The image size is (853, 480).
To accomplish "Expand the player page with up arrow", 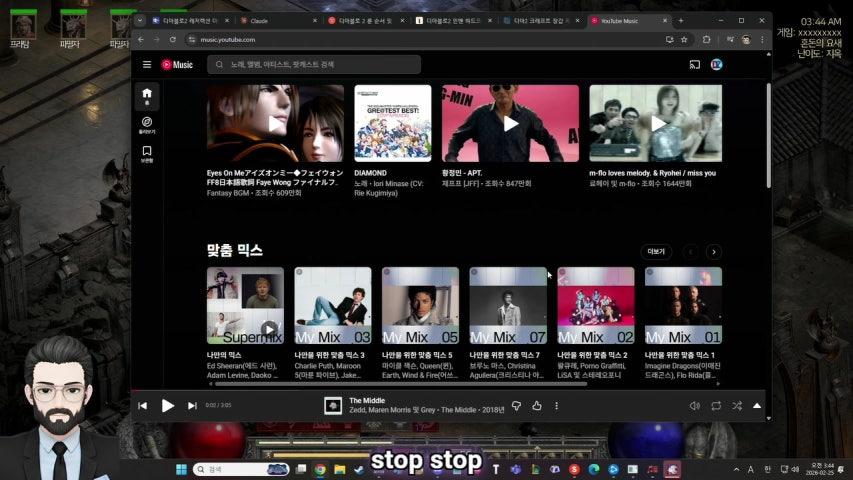I will [x=756, y=406].
